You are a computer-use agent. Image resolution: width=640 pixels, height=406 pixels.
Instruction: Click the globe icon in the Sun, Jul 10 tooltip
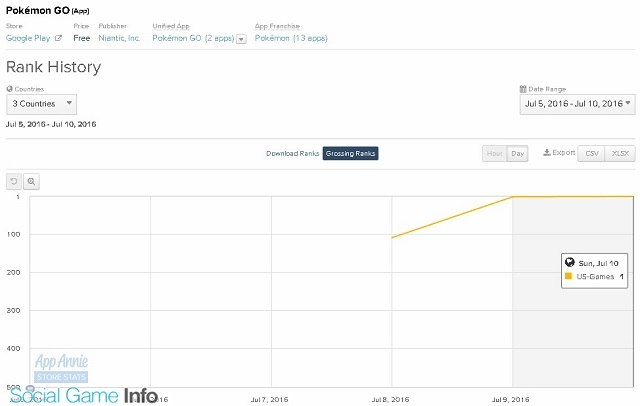pyautogui.click(x=569, y=262)
